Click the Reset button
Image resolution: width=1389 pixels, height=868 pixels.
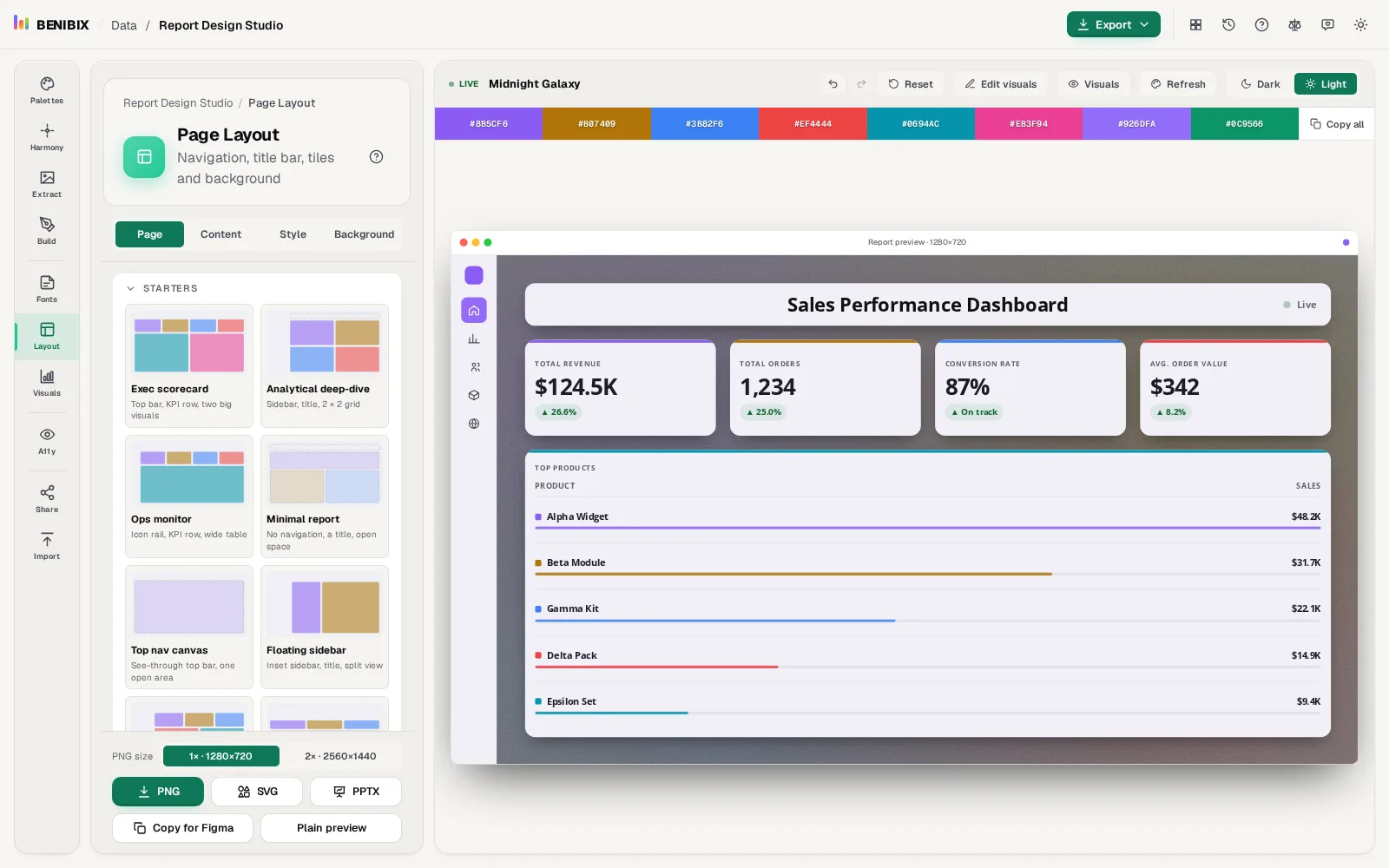coord(911,84)
